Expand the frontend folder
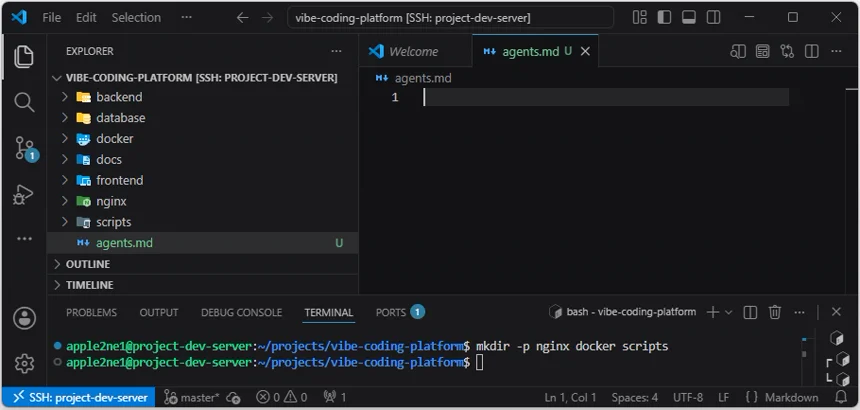 point(203,180)
